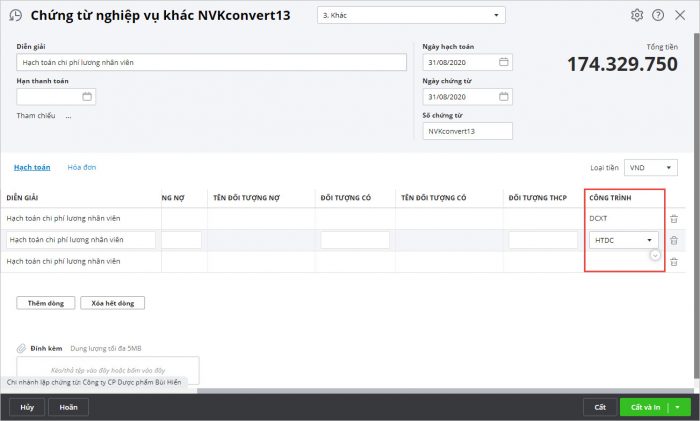Expand the voucher type dropdown 3. Khác
This screenshot has width=700, height=421.
[496, 15]
